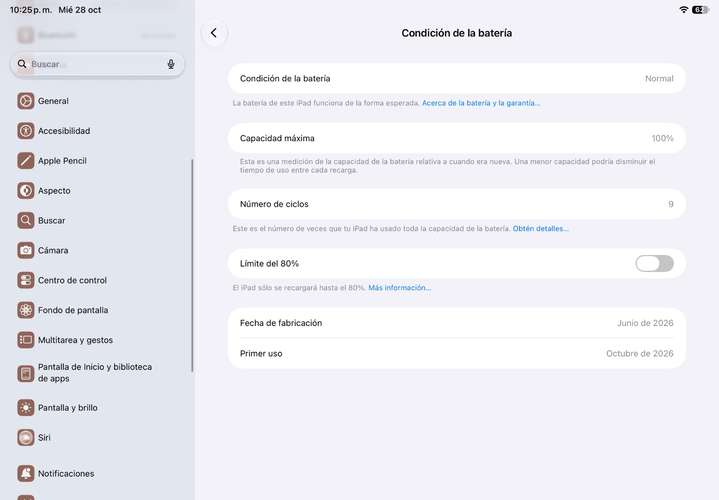719x500 pixels.
Task: Select the Siri icon
Action: point(26,437)
